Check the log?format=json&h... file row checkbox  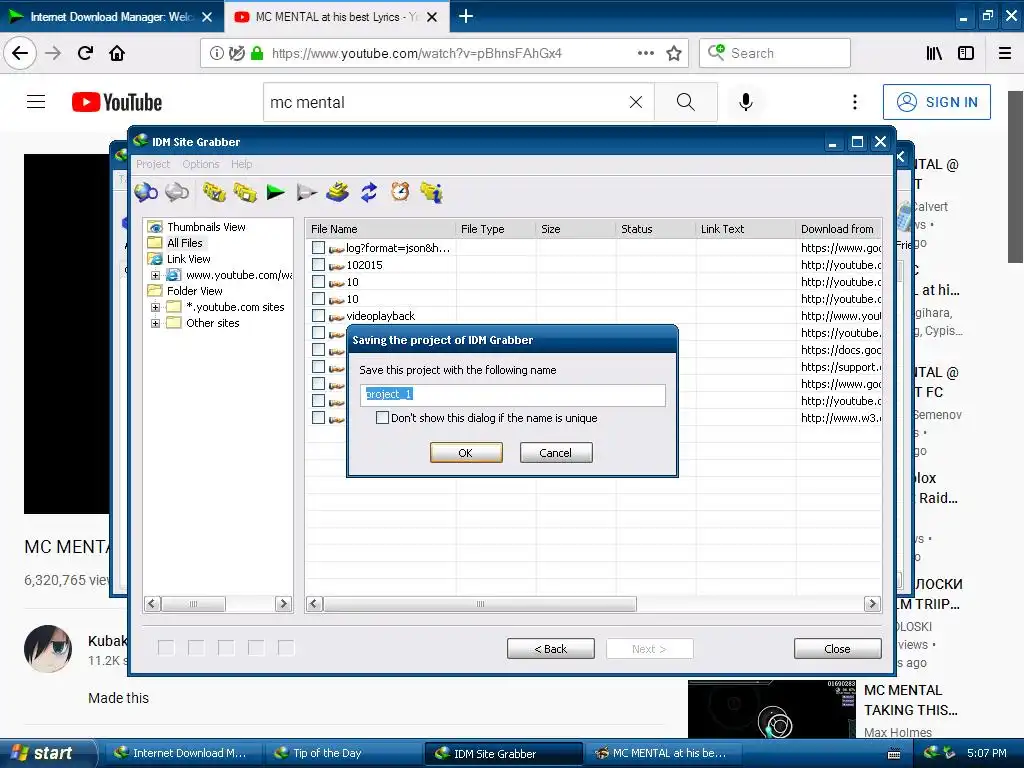click(318, 248)
